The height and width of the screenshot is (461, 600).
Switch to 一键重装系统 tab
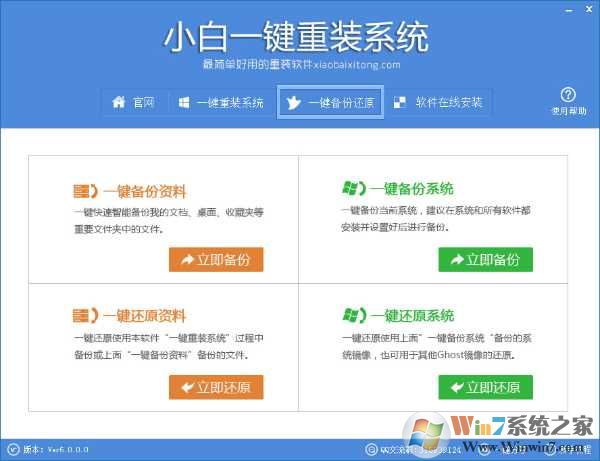pyautogui.click(x=221, y=102)
